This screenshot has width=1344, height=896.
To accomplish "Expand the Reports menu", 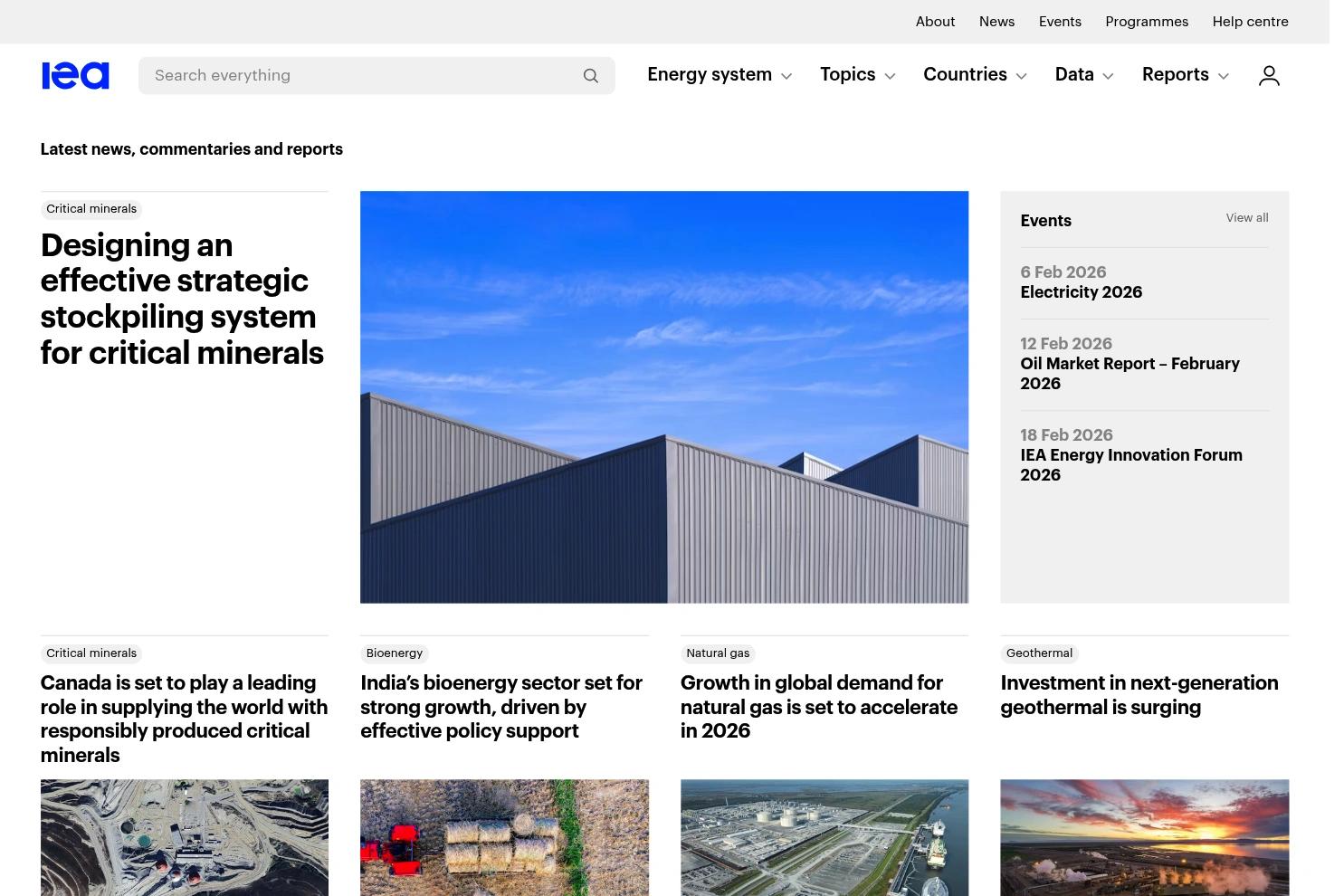I will coord(1186,75).
